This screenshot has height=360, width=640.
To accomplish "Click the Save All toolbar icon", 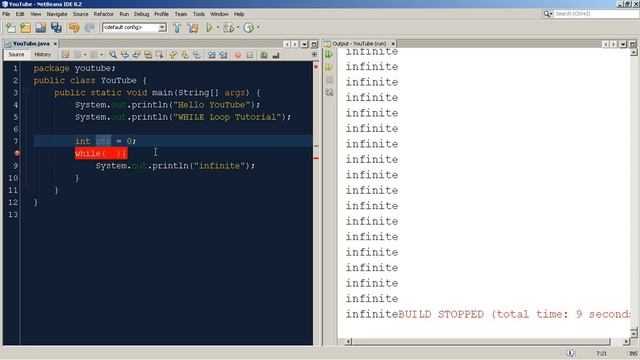I will [56, 28].
